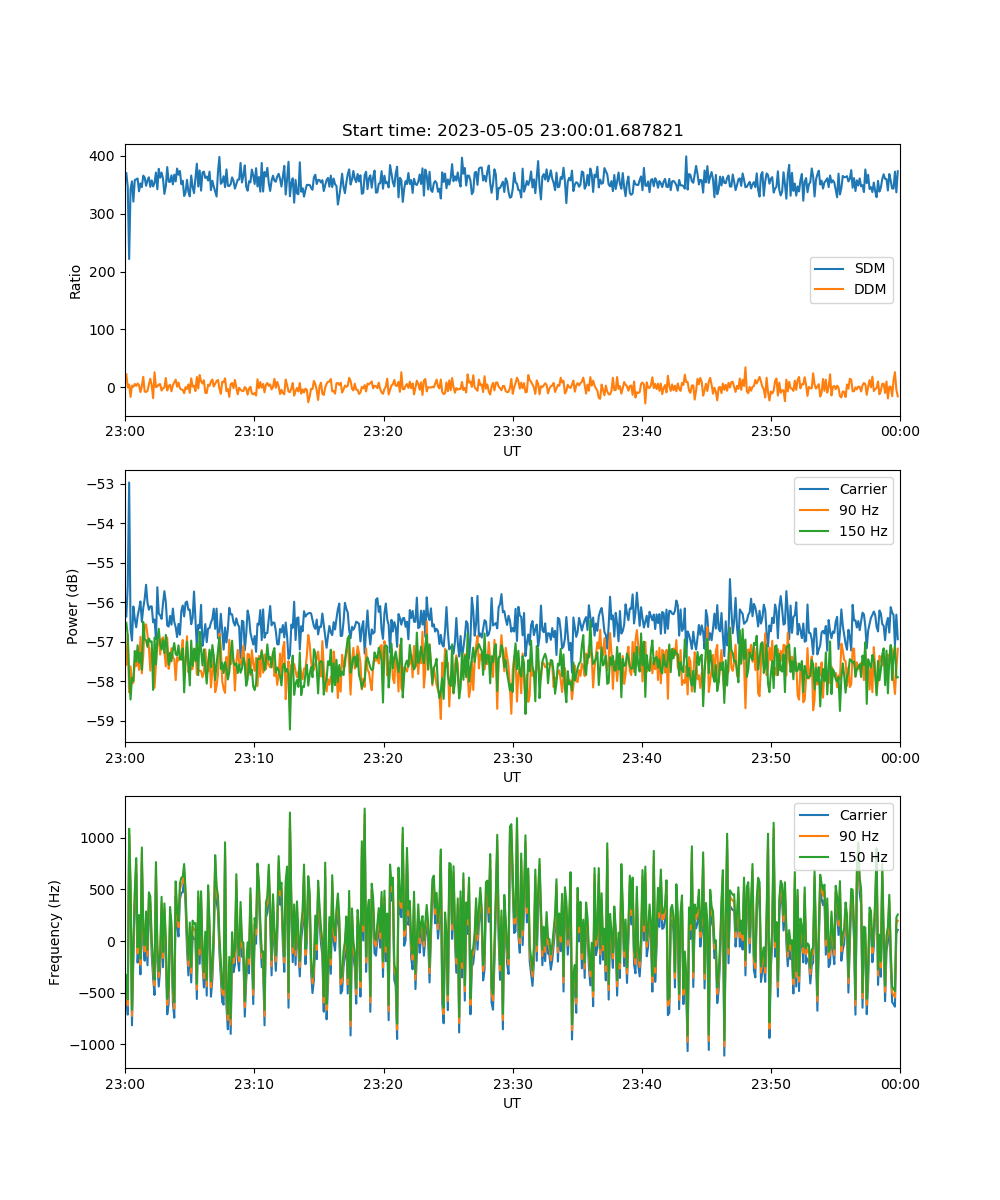The height and width of the screenshot is (1200, 1000).
Task: Click the '0' tick on the Ratio axis
Action: [113, 388]
